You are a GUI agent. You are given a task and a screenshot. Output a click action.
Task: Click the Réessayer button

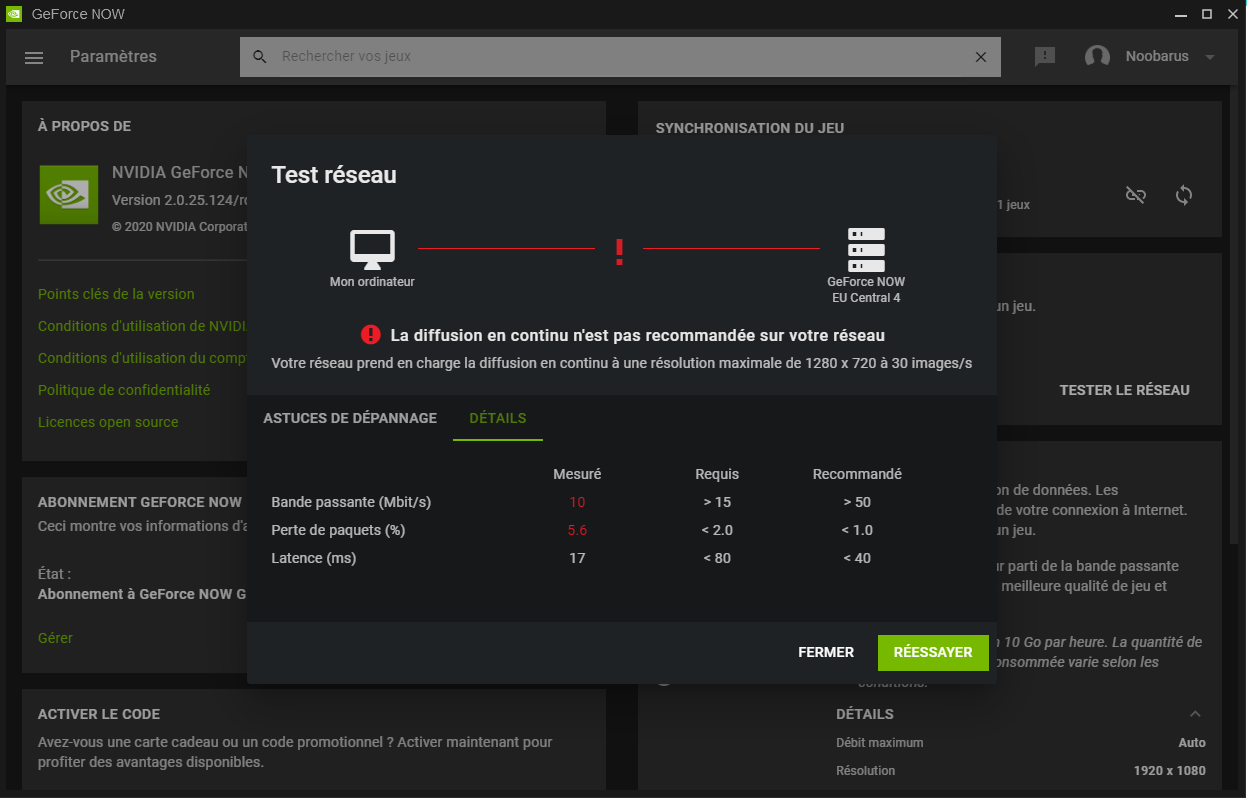click(x=933, y=652)
